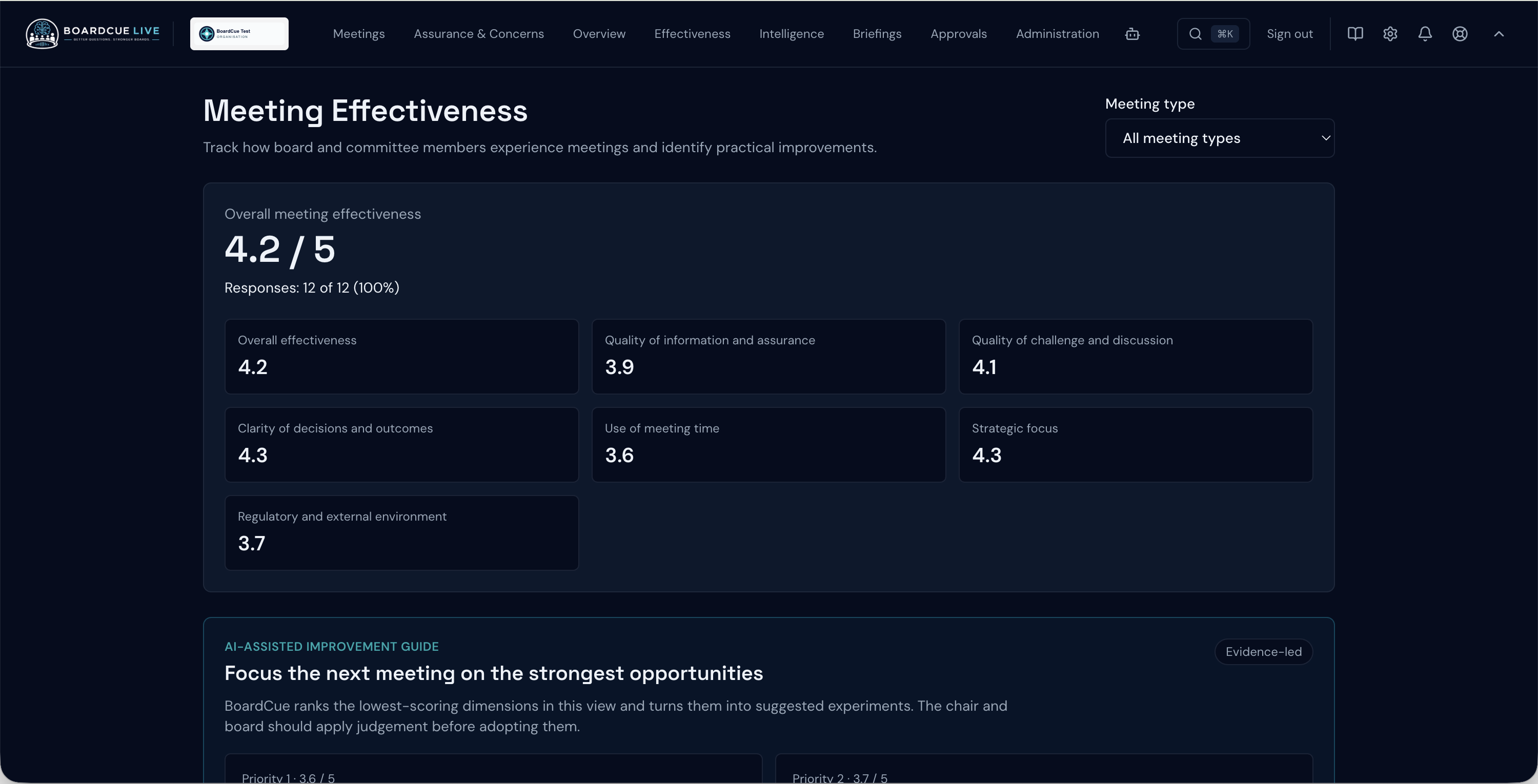Open the guide book icon
The height and width of the screenshot is (784, 1538).
coord(1355,34)
